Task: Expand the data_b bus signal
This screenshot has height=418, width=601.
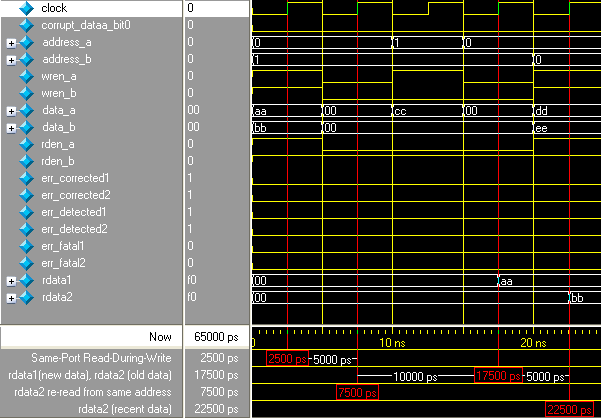Action: click(11, 128)
